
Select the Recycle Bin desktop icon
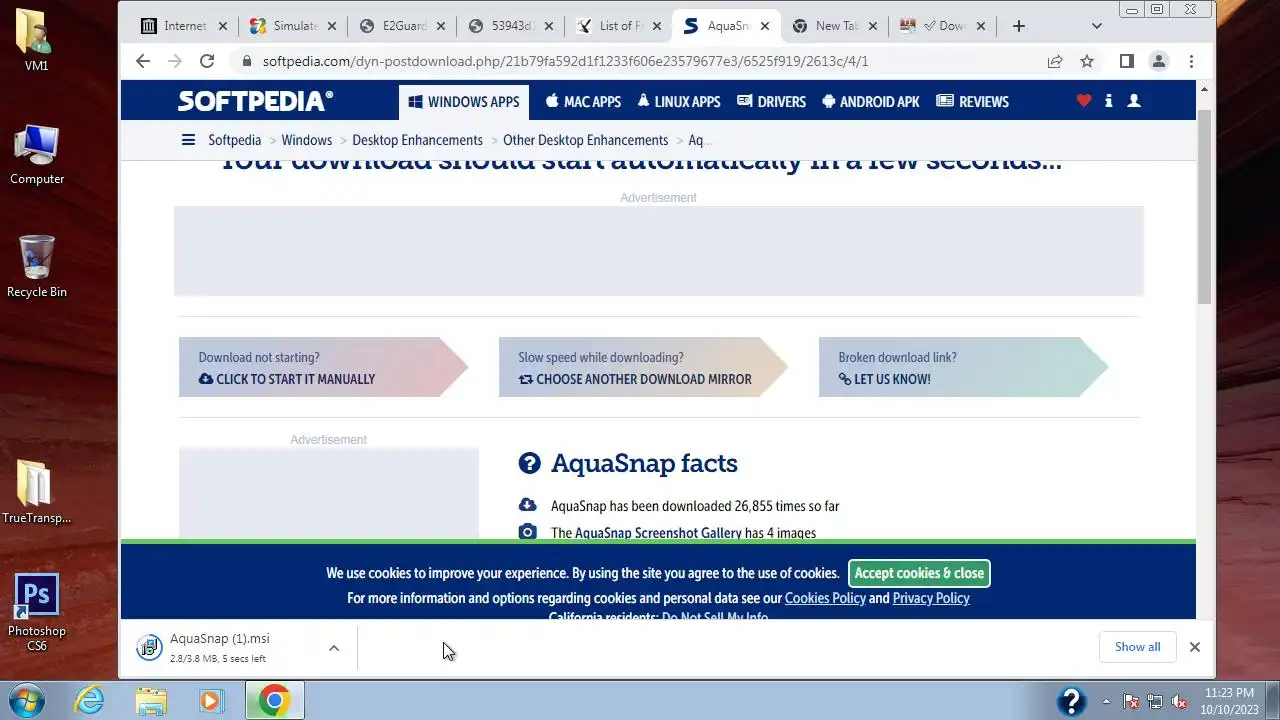pyautogui.click(x=37, y=267)
